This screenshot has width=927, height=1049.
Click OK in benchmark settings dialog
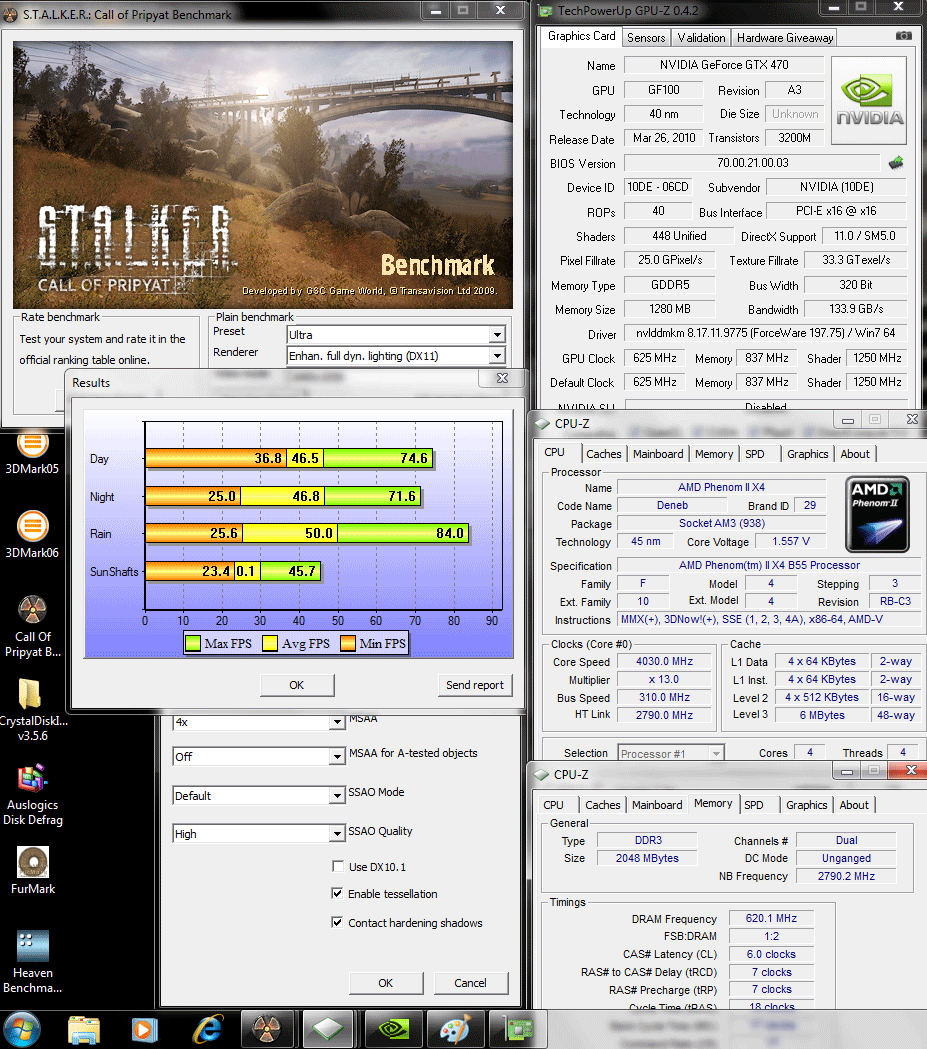385,983
